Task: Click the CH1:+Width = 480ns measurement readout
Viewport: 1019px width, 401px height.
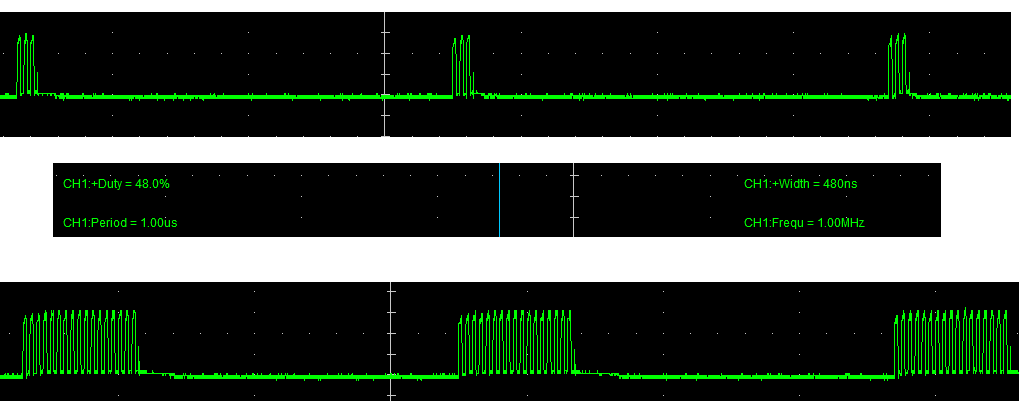Action: click(800, 184)
